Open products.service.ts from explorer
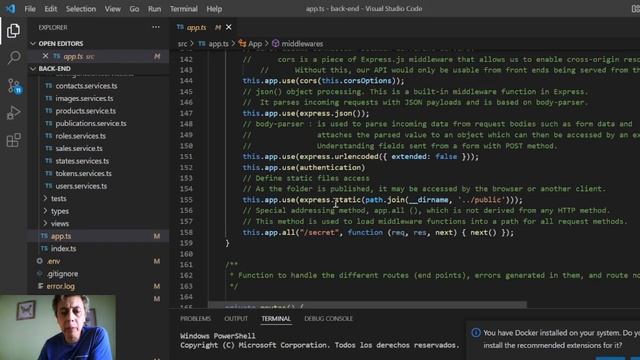This screenshot has width=640, height=360. [86, 111]
